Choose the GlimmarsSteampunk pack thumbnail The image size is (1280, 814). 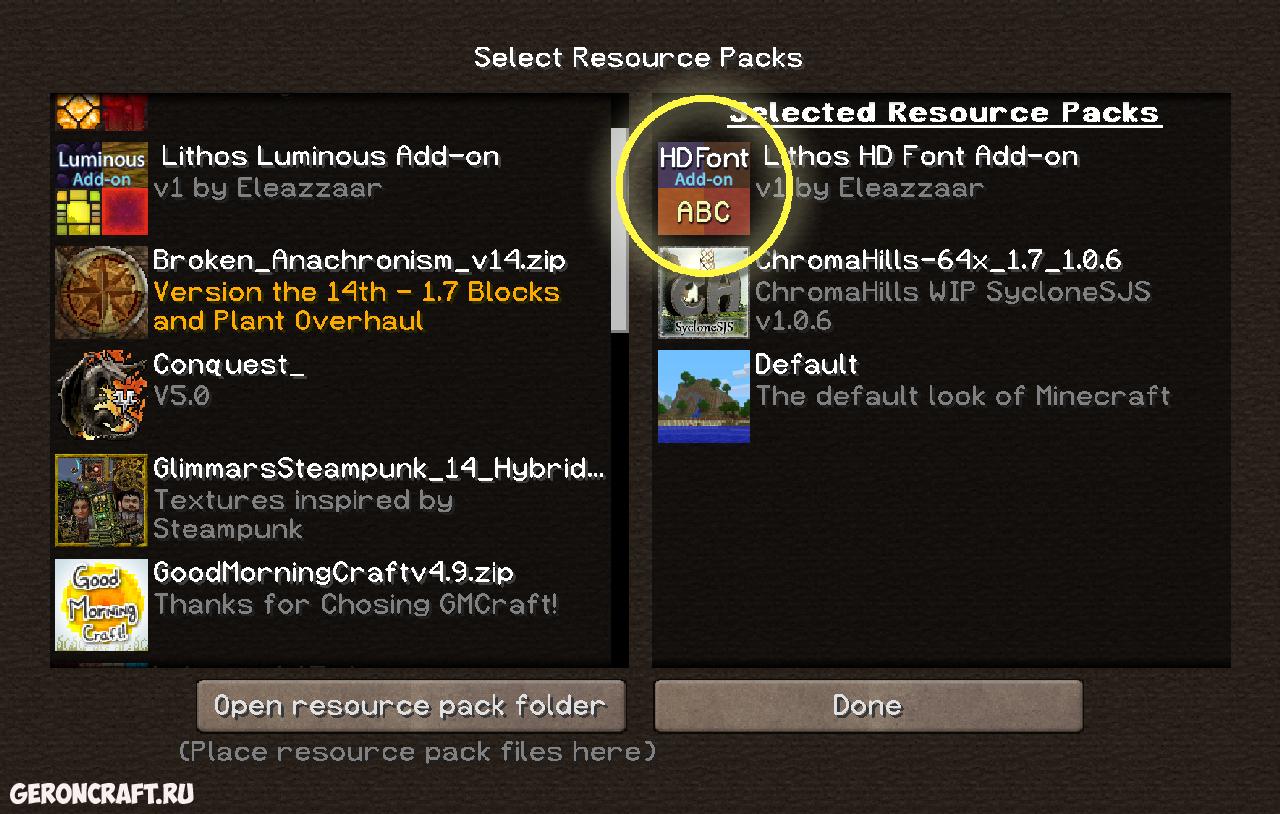click(101, 500)
